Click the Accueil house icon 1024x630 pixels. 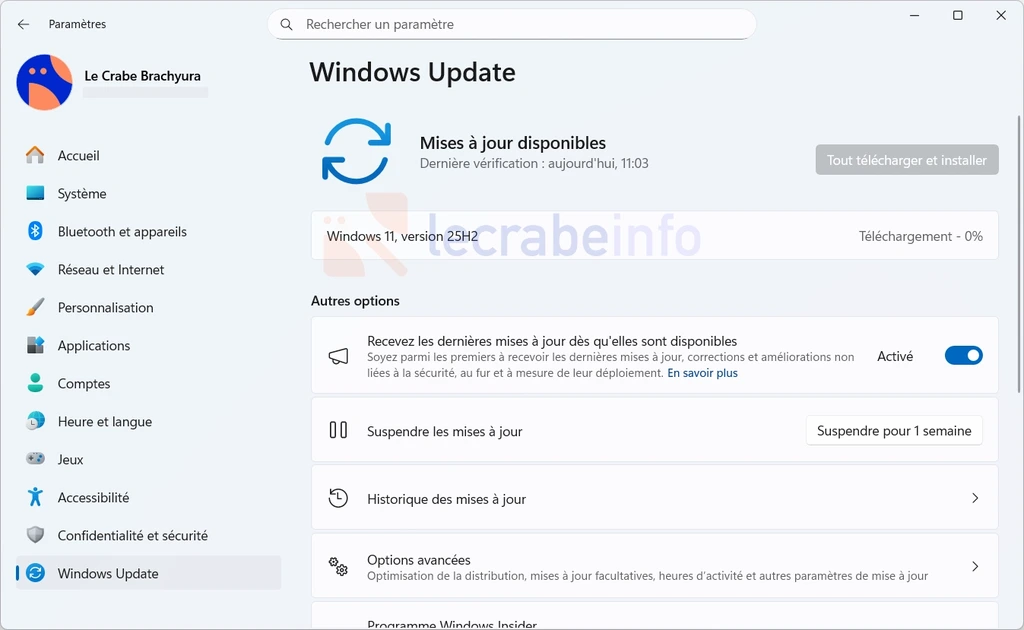[35, 155]
